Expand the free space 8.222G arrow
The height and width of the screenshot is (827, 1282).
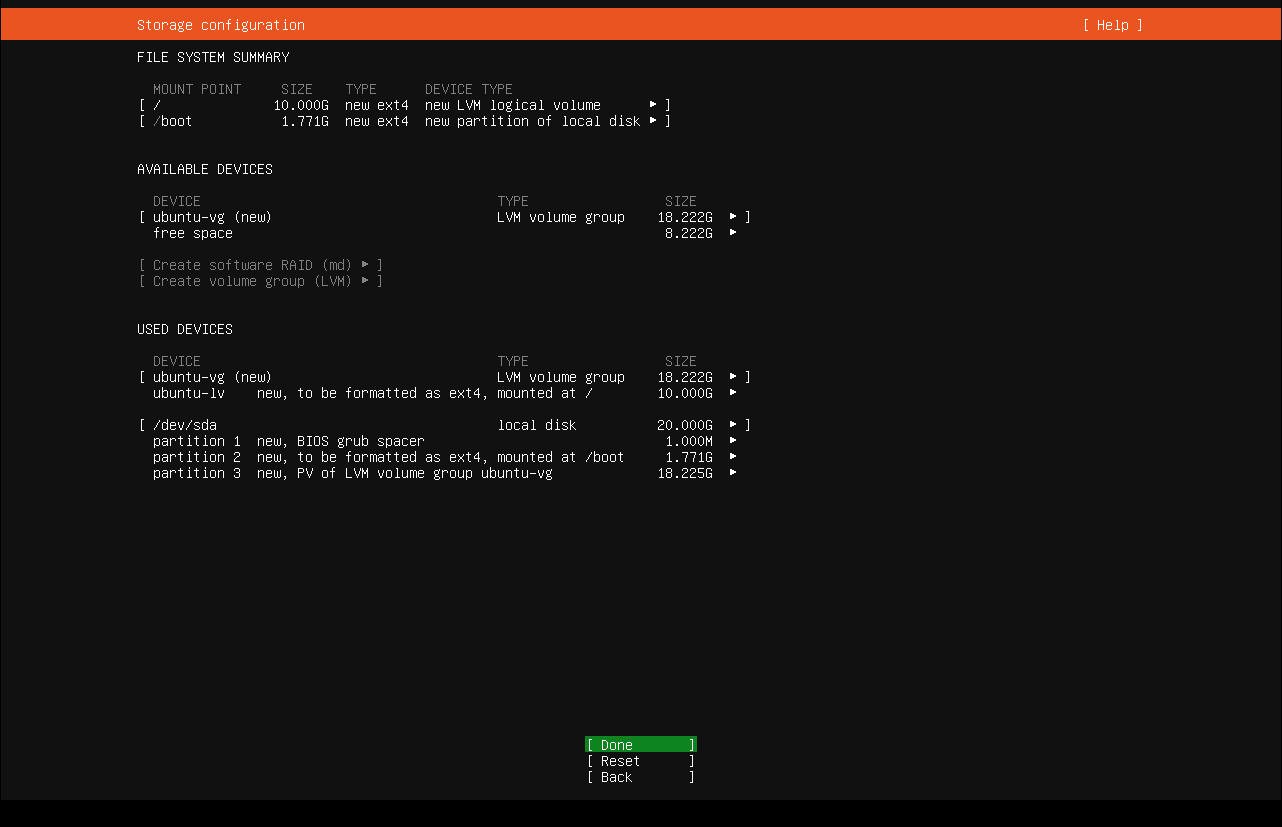(733, 233)
